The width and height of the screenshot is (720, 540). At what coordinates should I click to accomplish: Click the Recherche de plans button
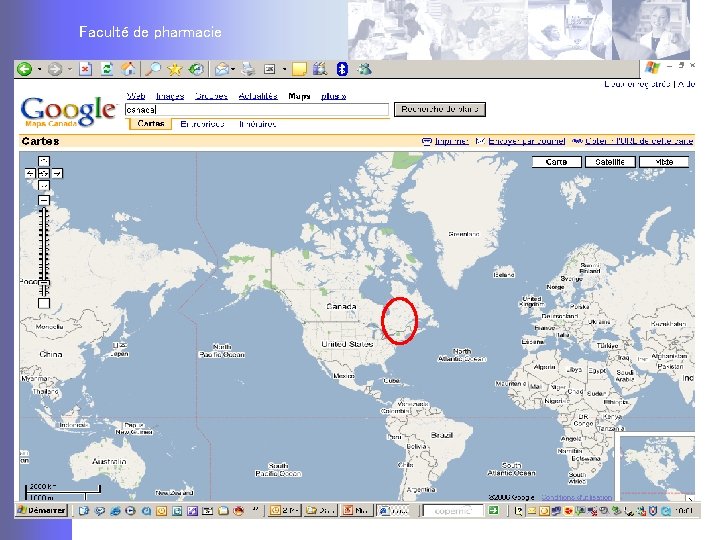coord(440,109)
